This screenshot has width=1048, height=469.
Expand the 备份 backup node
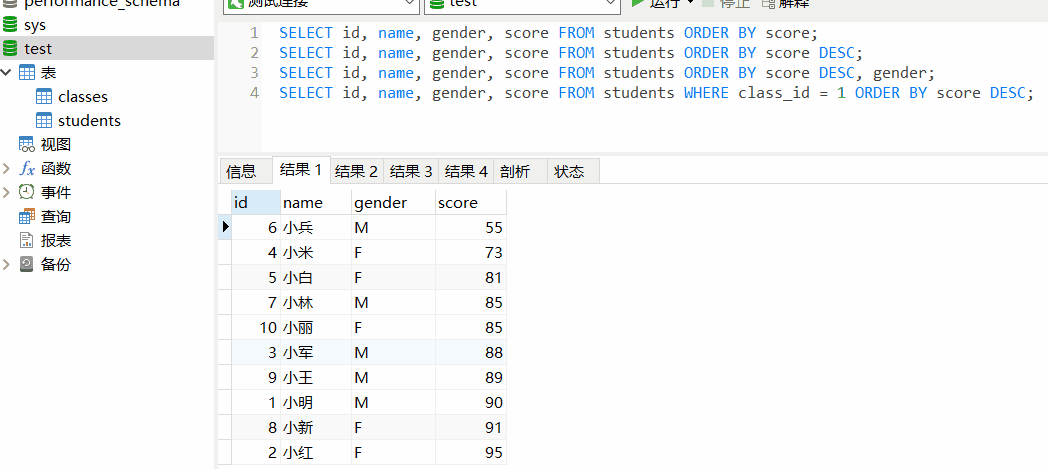[7, 265]
